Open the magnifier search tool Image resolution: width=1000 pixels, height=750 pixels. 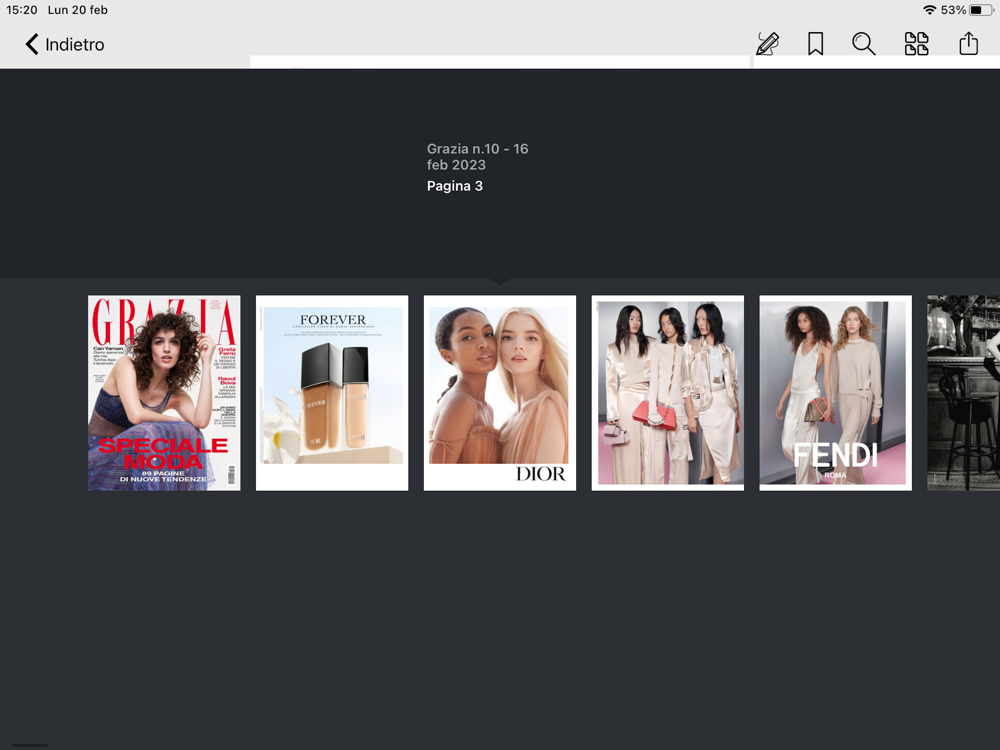pyautogui.click(x=864, y=44)
